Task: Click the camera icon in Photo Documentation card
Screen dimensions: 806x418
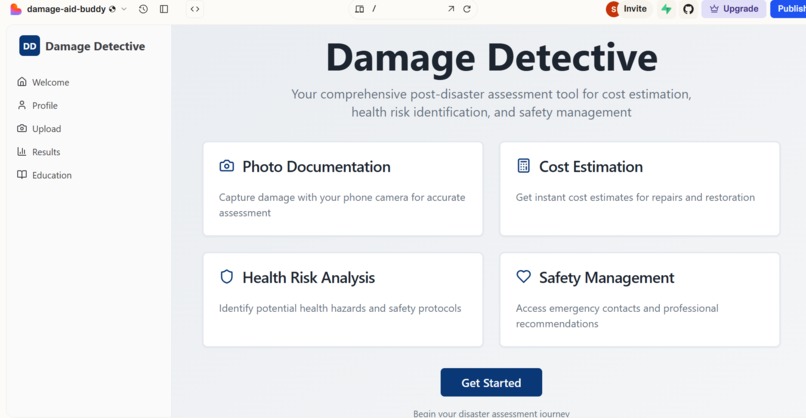Action: tap(227, 166)
